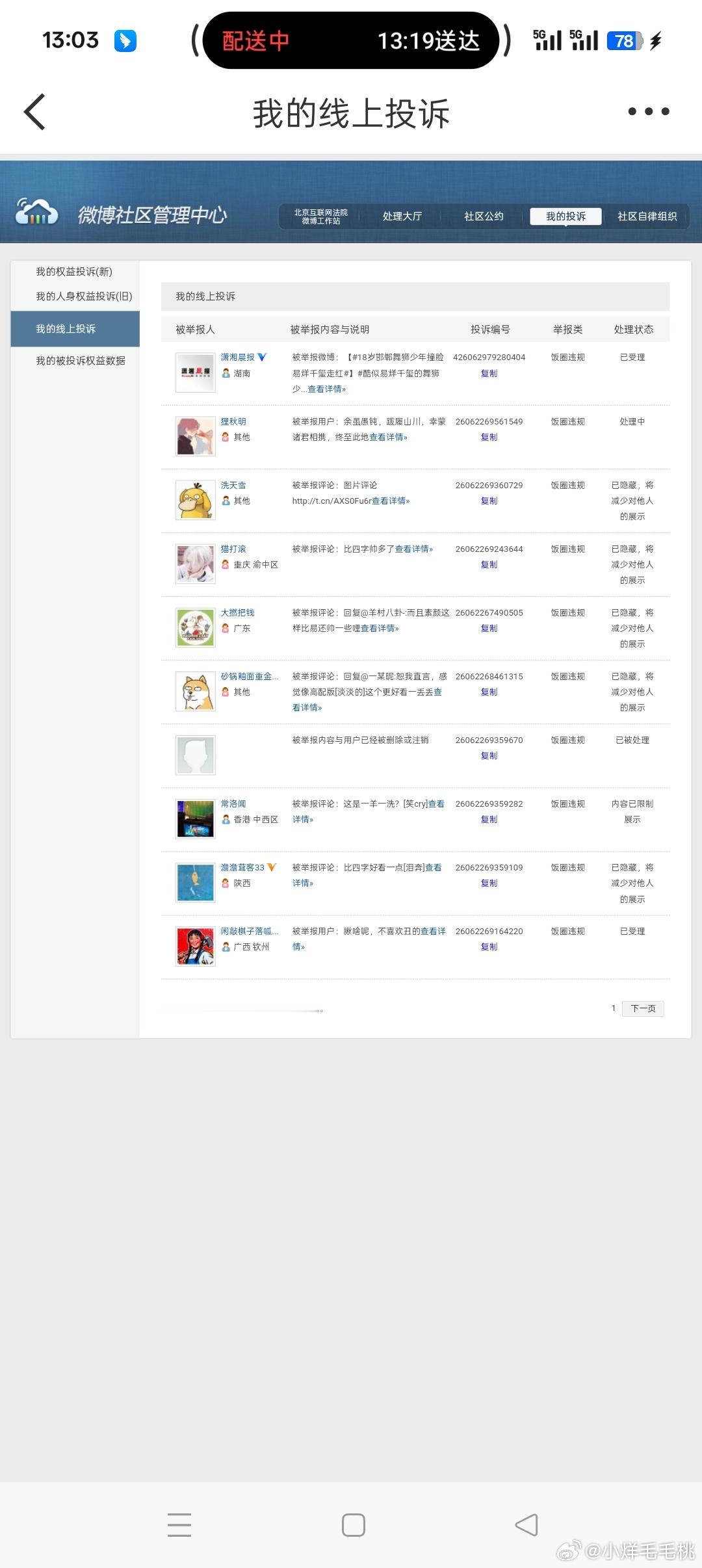Open 我的人身权益投诉(旧) in sidebar
This screenshot has width=702, height=1568.
tap(84, 296)
